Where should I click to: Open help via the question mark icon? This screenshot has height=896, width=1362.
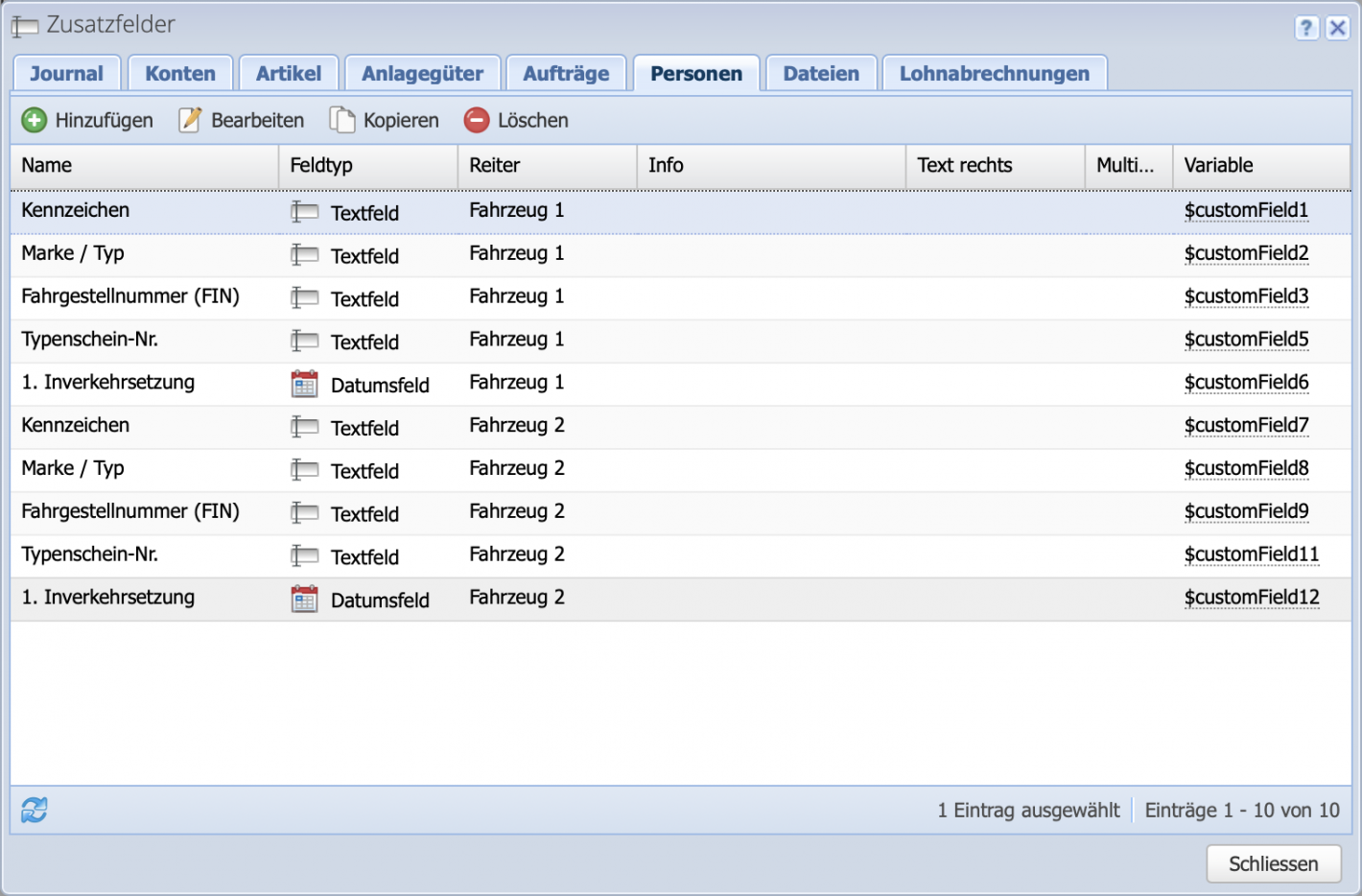click(1306, 28)
